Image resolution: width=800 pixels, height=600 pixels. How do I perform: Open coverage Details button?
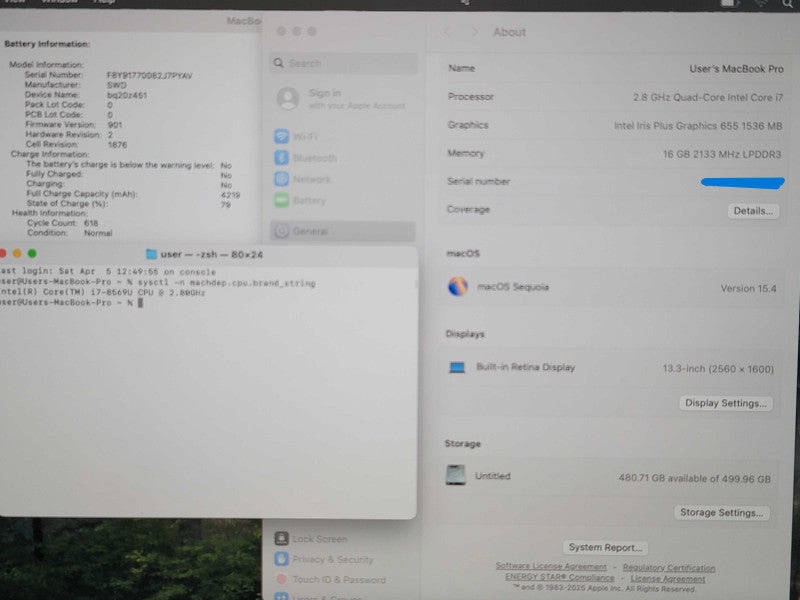753,211
